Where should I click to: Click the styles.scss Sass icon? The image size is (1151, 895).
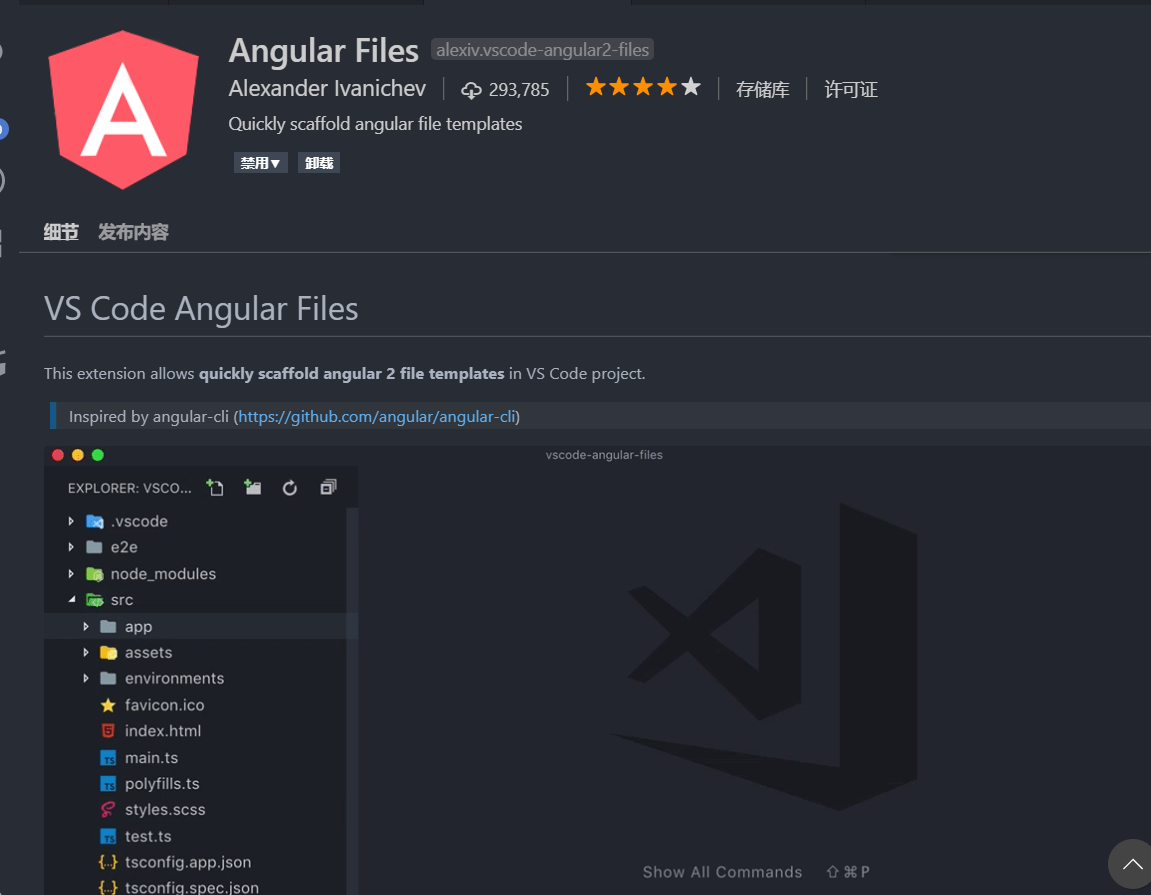pyautogui.click(x=108, y=810)
